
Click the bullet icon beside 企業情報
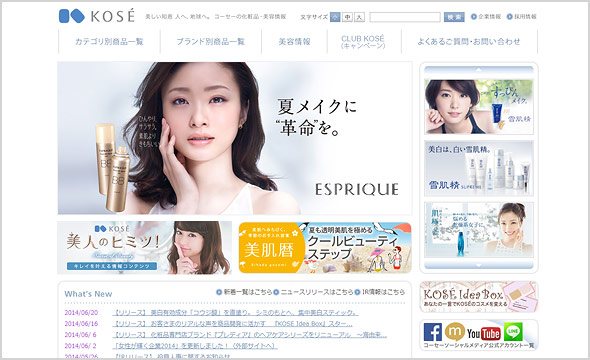[x=474, y=17]
